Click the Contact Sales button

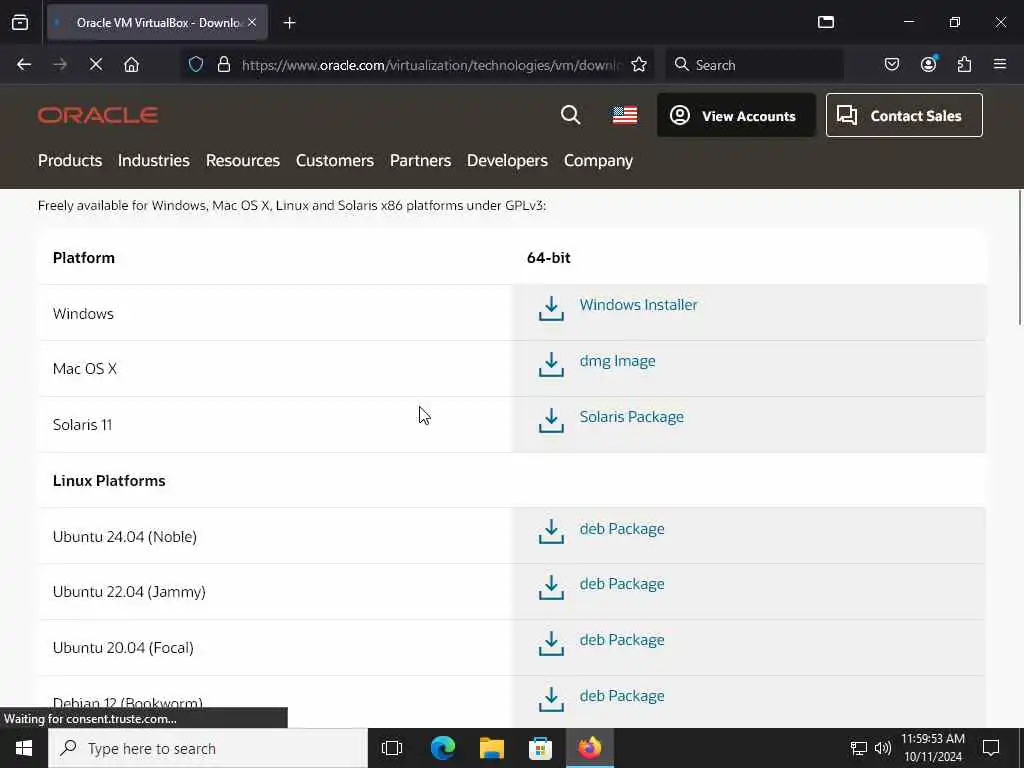(904, 116)
